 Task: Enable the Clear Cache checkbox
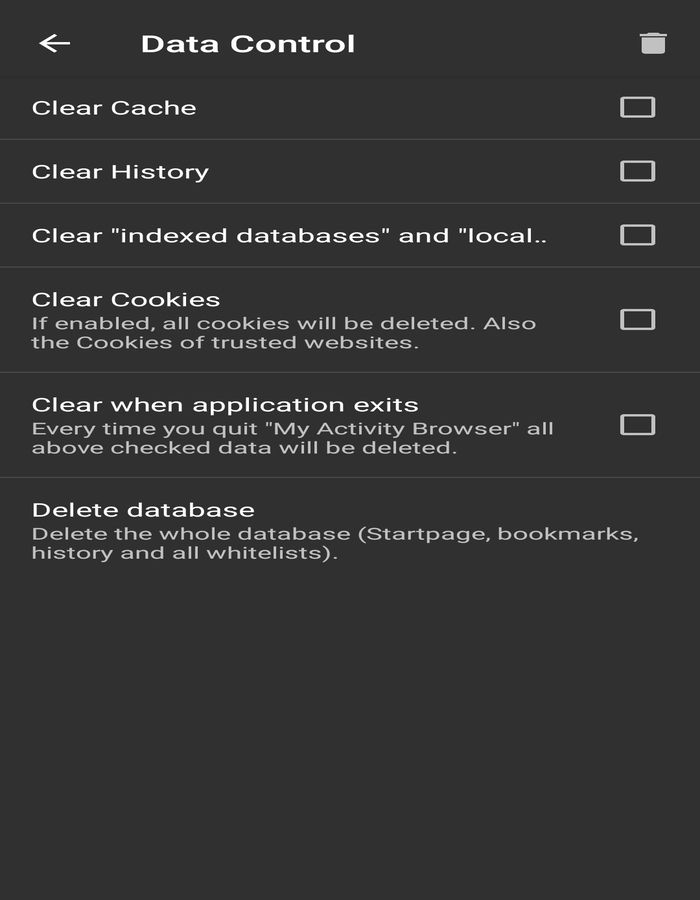click(x=637, y=107)
